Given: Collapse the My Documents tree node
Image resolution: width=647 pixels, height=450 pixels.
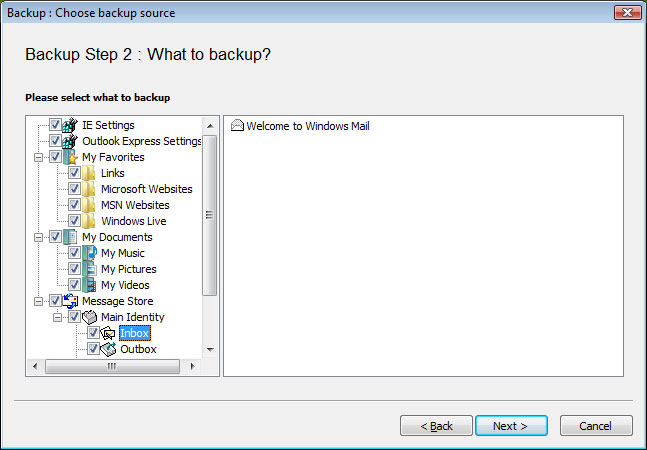Looking at the screenshot, I should pos(38,238).
